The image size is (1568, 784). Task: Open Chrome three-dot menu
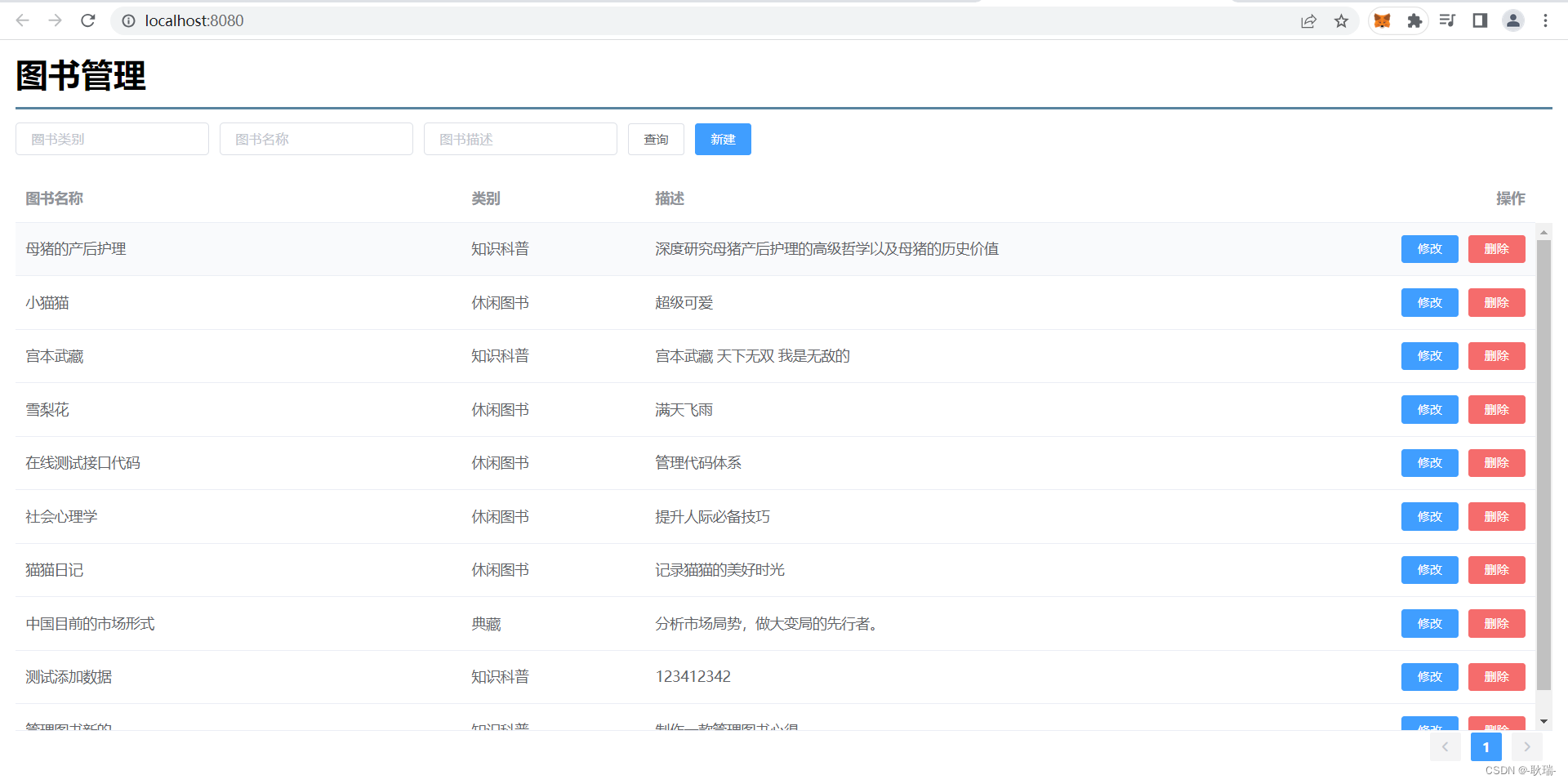pos(1545,21)
